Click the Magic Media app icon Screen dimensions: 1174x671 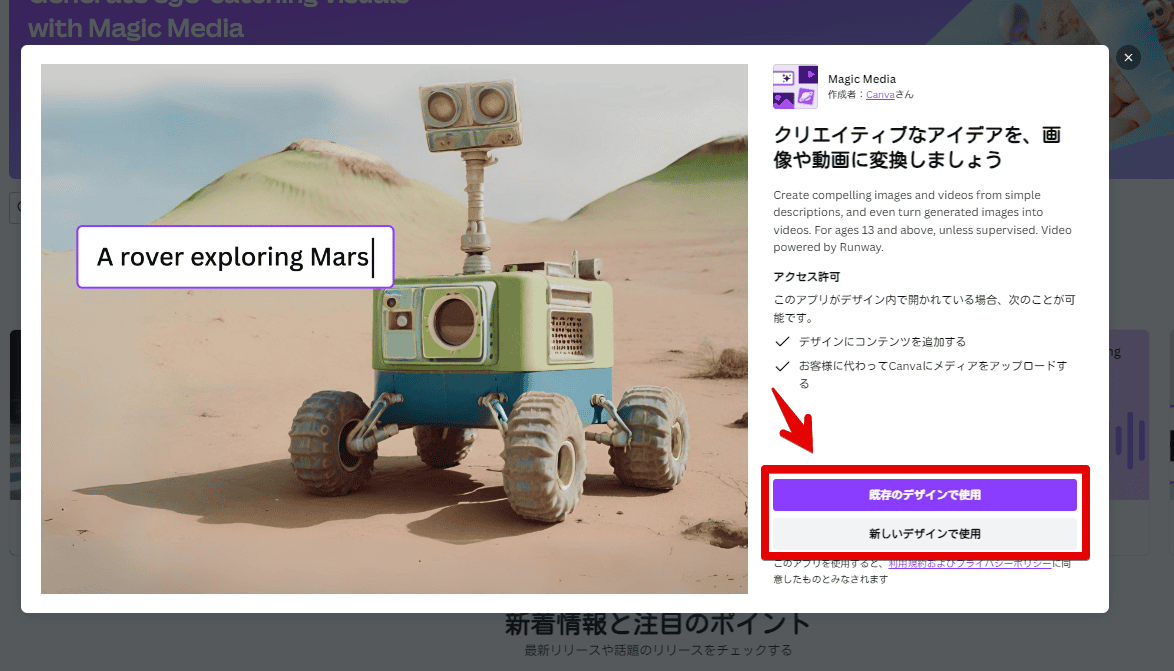(x=795, y=86)
